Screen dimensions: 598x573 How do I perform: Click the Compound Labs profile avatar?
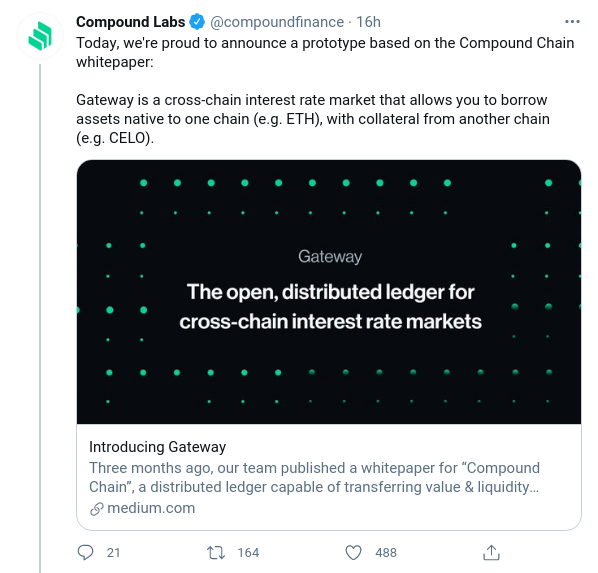pos(40,36)
